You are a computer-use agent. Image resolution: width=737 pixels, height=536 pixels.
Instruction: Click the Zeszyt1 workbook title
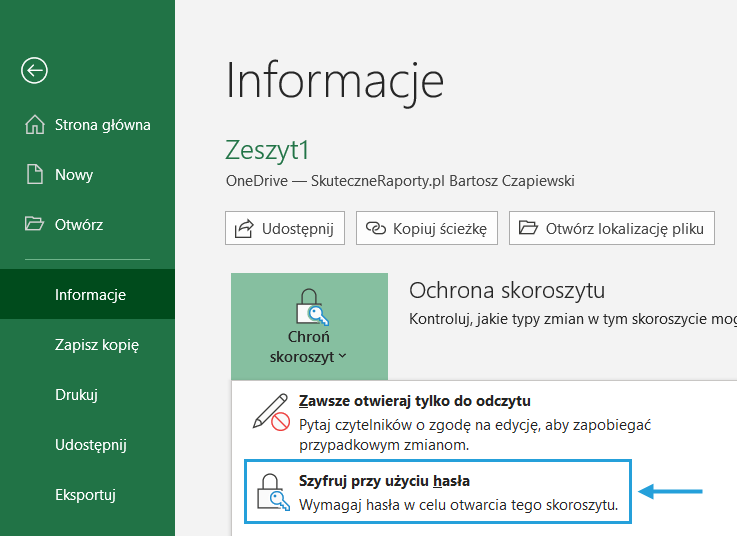pyautogui.click(x=268, y=150)
